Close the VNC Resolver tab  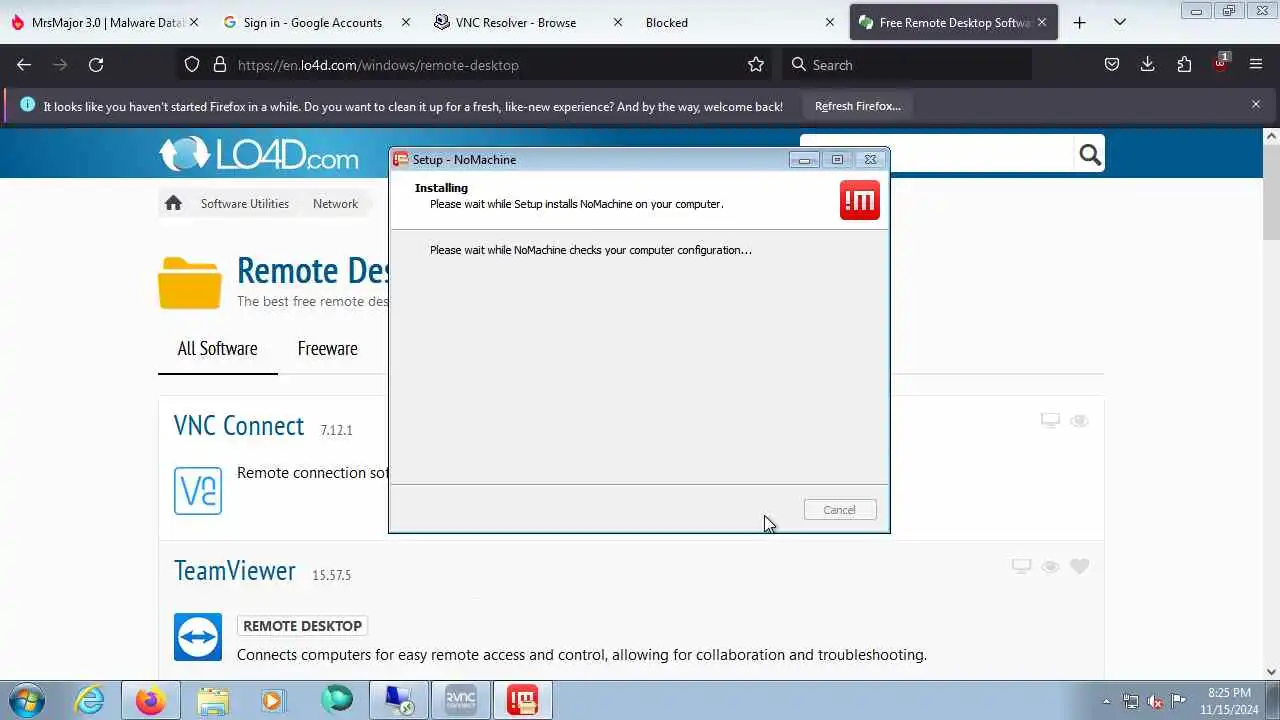click(617, 22)
